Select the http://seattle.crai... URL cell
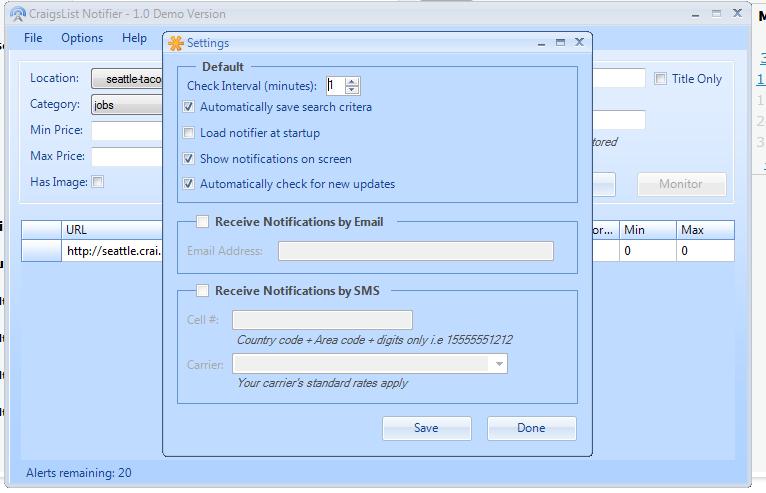This screenshot has width=766, height=493. click(x=112, y=251)
